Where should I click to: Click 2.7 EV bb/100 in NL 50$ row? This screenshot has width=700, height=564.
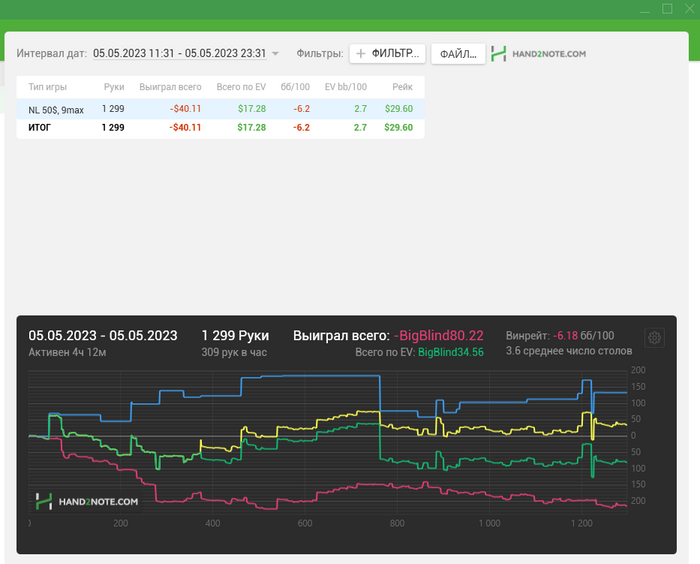pyautogui.click(x=360, y=109)
